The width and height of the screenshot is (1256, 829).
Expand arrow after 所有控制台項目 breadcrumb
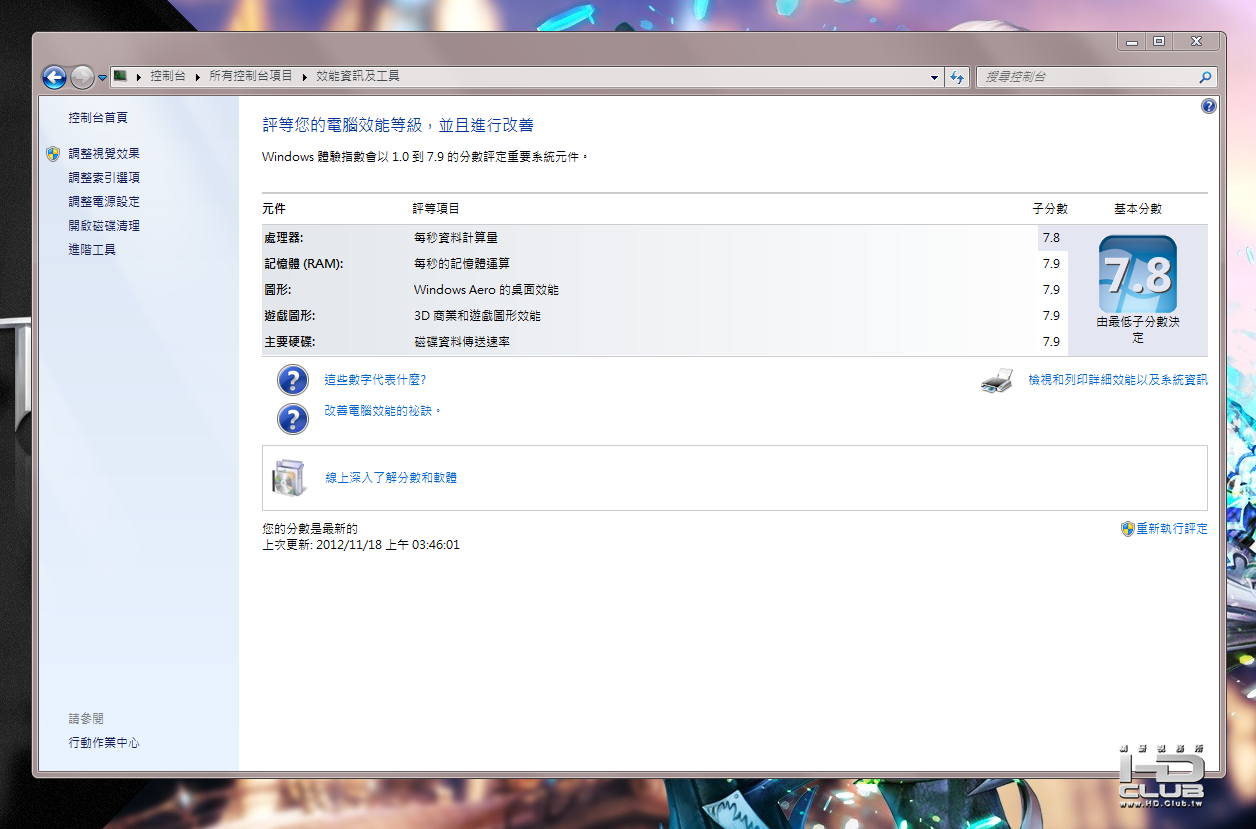(304, 77)
